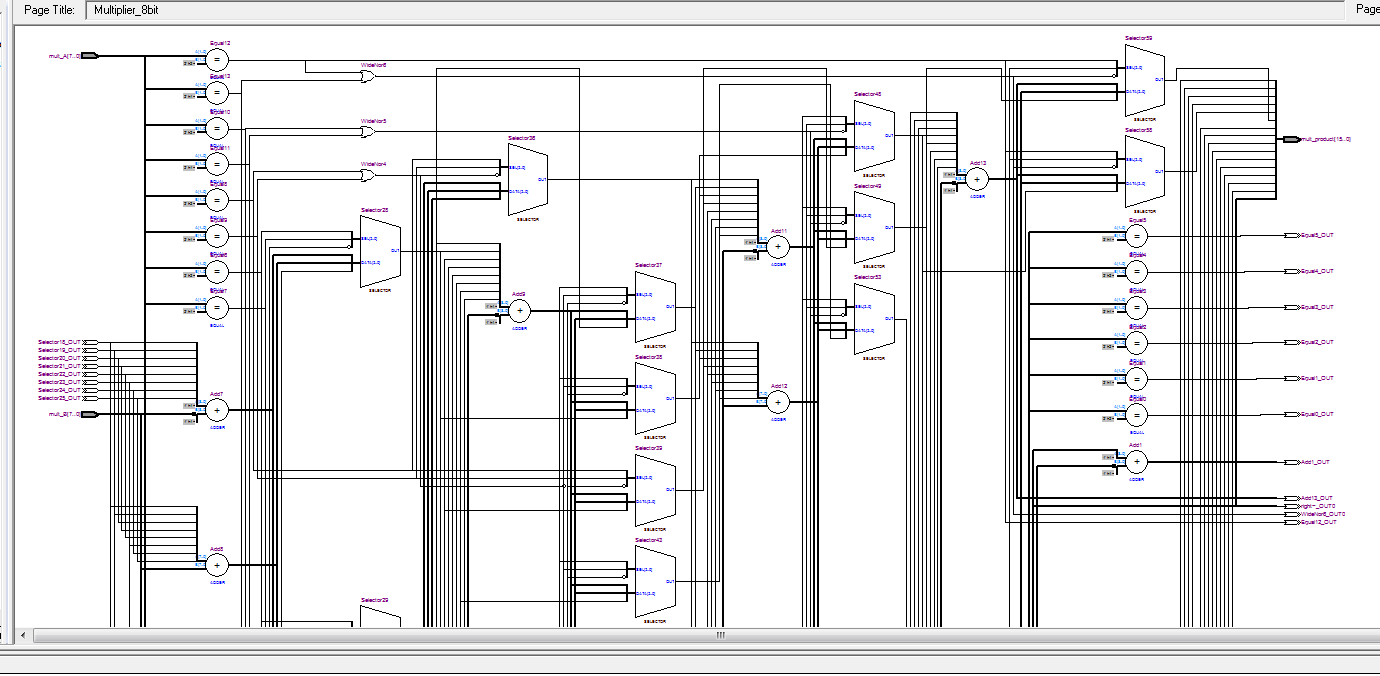This screenshot has width=1380, height=676.
Task: Select the Add1_OUT output connector
Action: click(1291, 462)
